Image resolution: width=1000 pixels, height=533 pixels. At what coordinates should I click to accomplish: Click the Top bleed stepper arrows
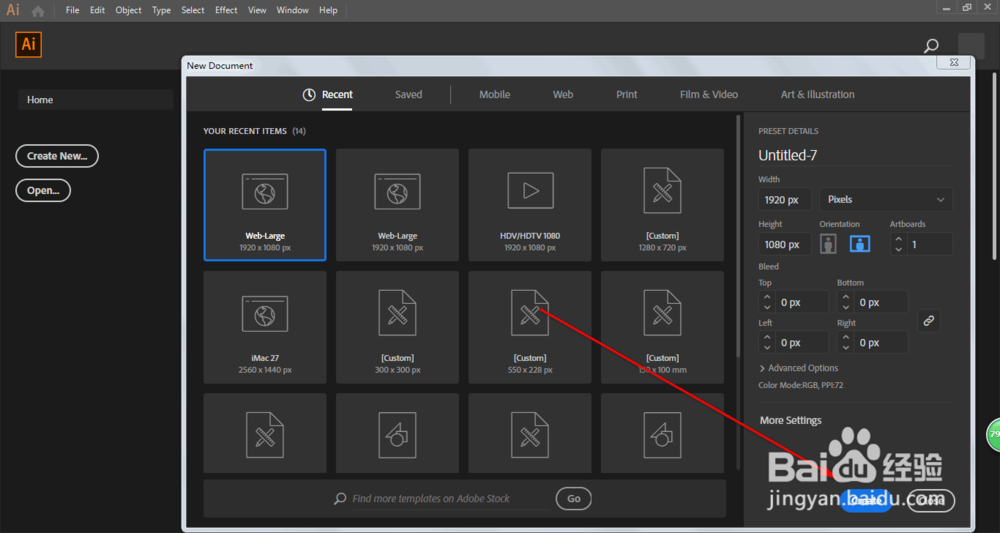pyautogui.click(x=767, y=302)
